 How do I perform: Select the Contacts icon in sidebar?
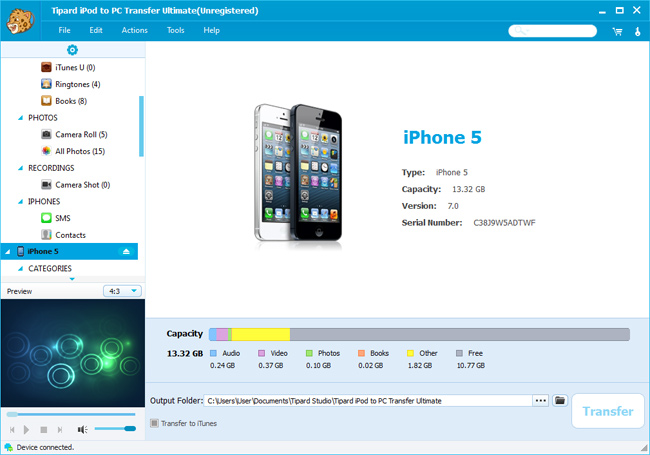point(46,235)
